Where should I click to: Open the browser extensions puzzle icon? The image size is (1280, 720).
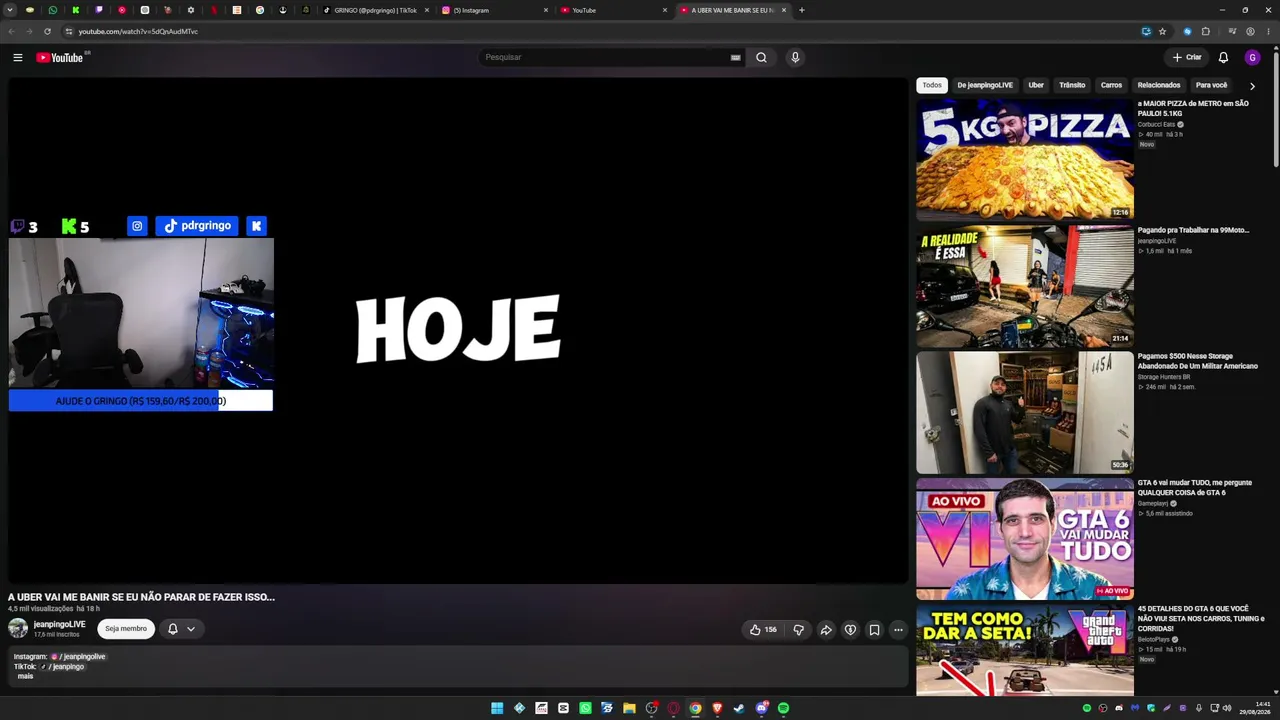(1206, 31)
